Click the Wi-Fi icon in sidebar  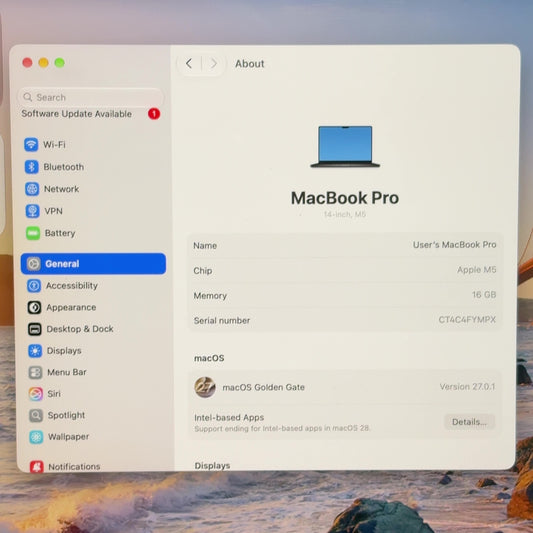point(31,144)
